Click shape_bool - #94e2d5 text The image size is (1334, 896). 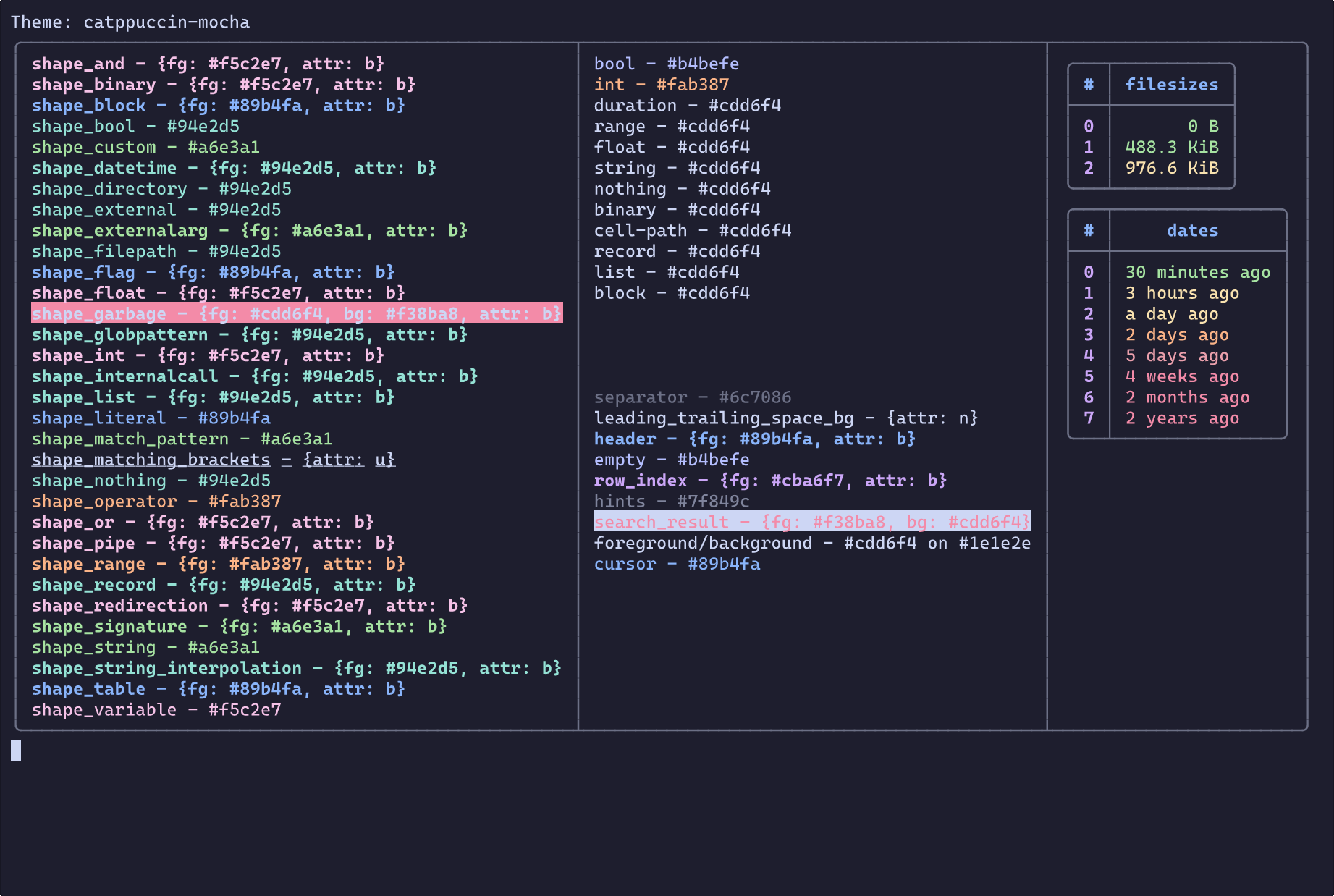pyautogui.click(x=135, y=127)
